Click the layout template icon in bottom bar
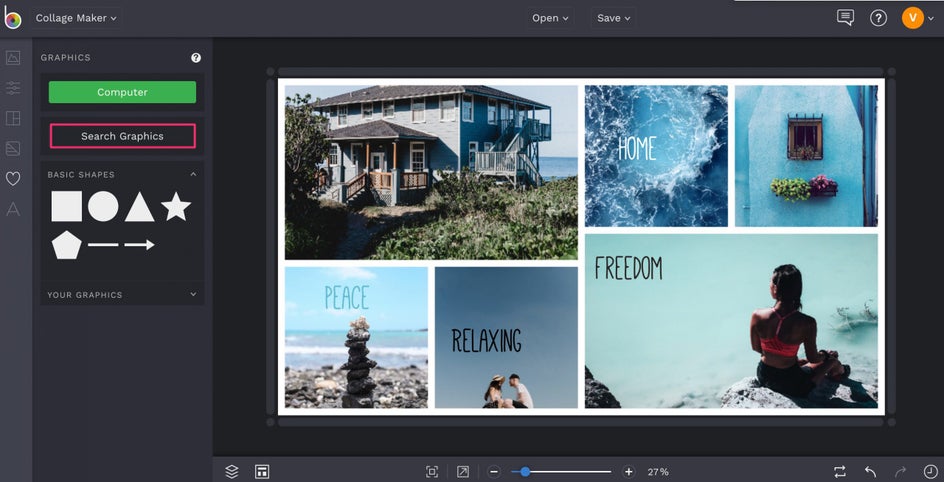 click(262, 472)
